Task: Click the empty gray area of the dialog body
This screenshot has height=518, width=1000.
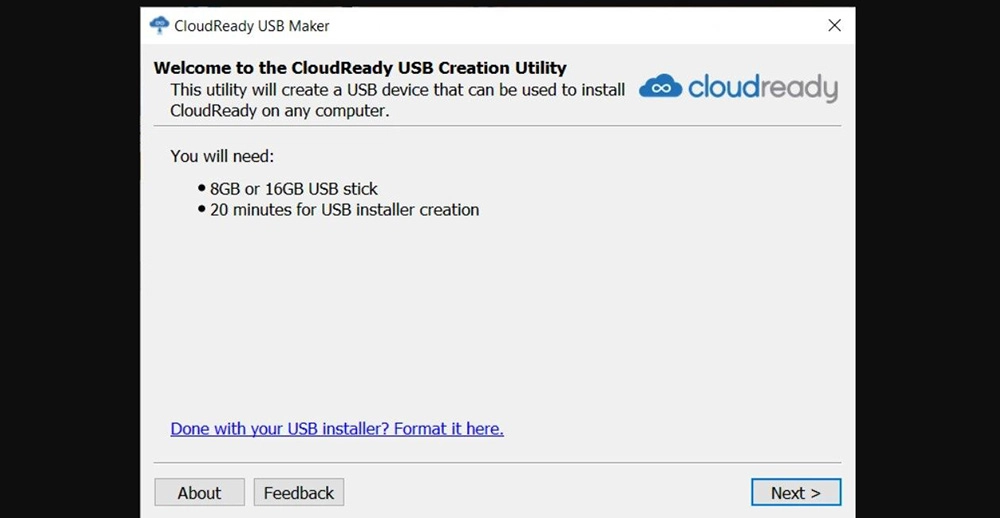Action: pyautogui.click(x=497, y=319)
